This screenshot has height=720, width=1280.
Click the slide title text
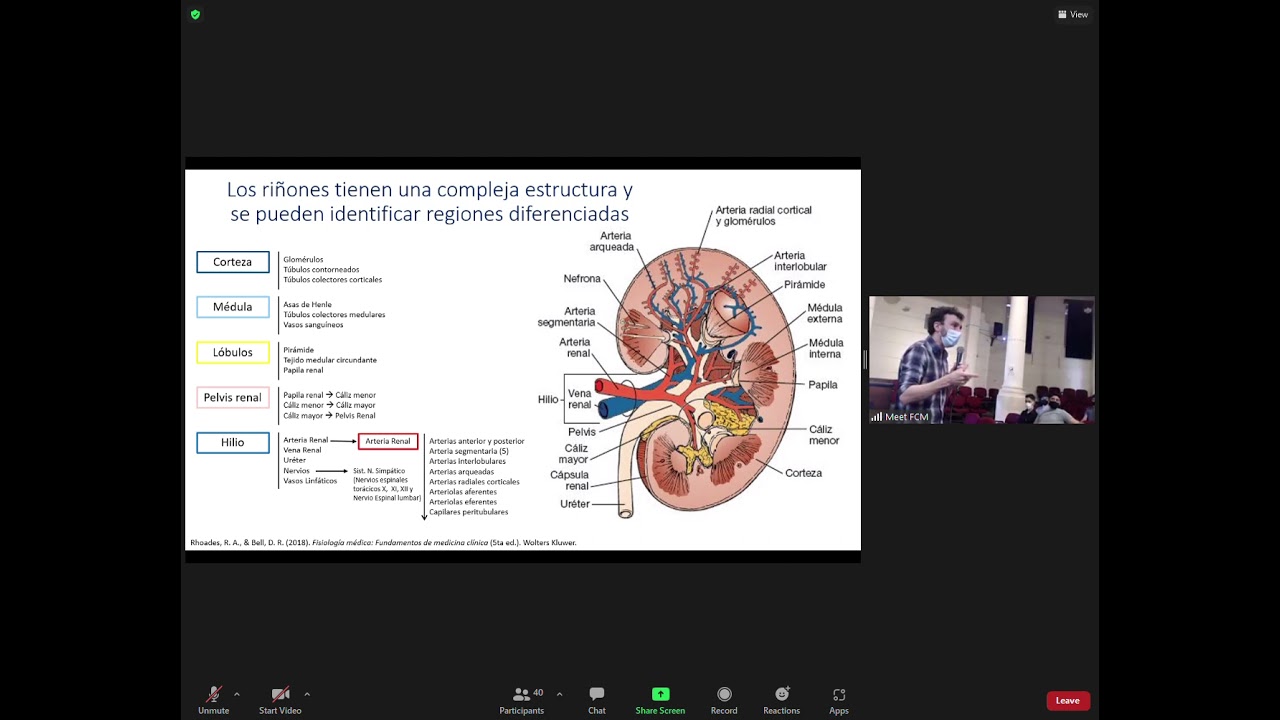[429, 201]
